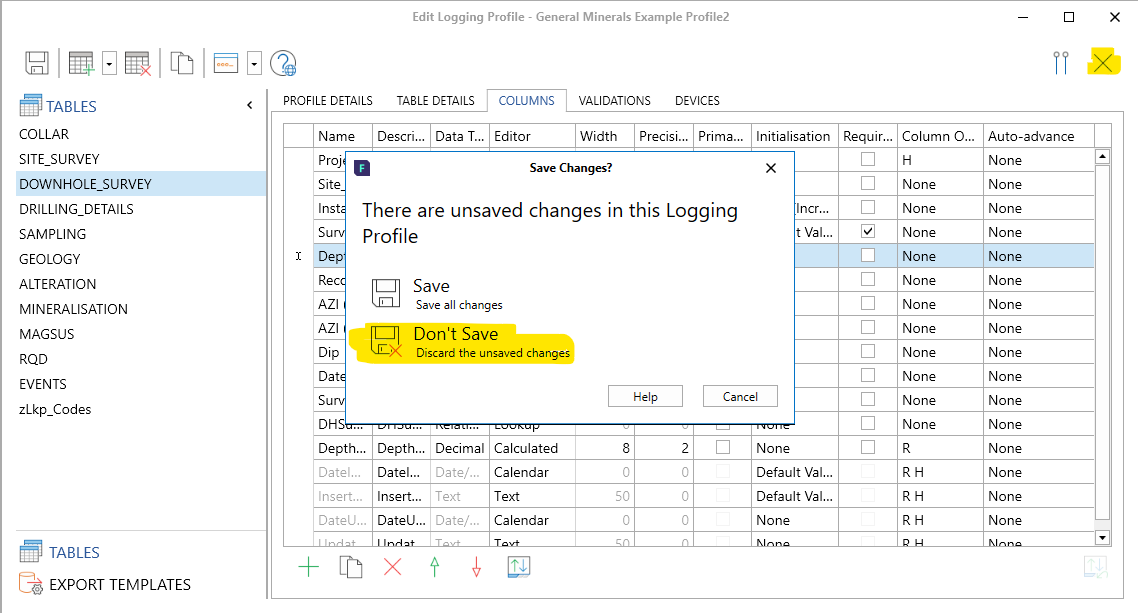Click the delete table icon
1138x613 pixels.
coord(138,63)
